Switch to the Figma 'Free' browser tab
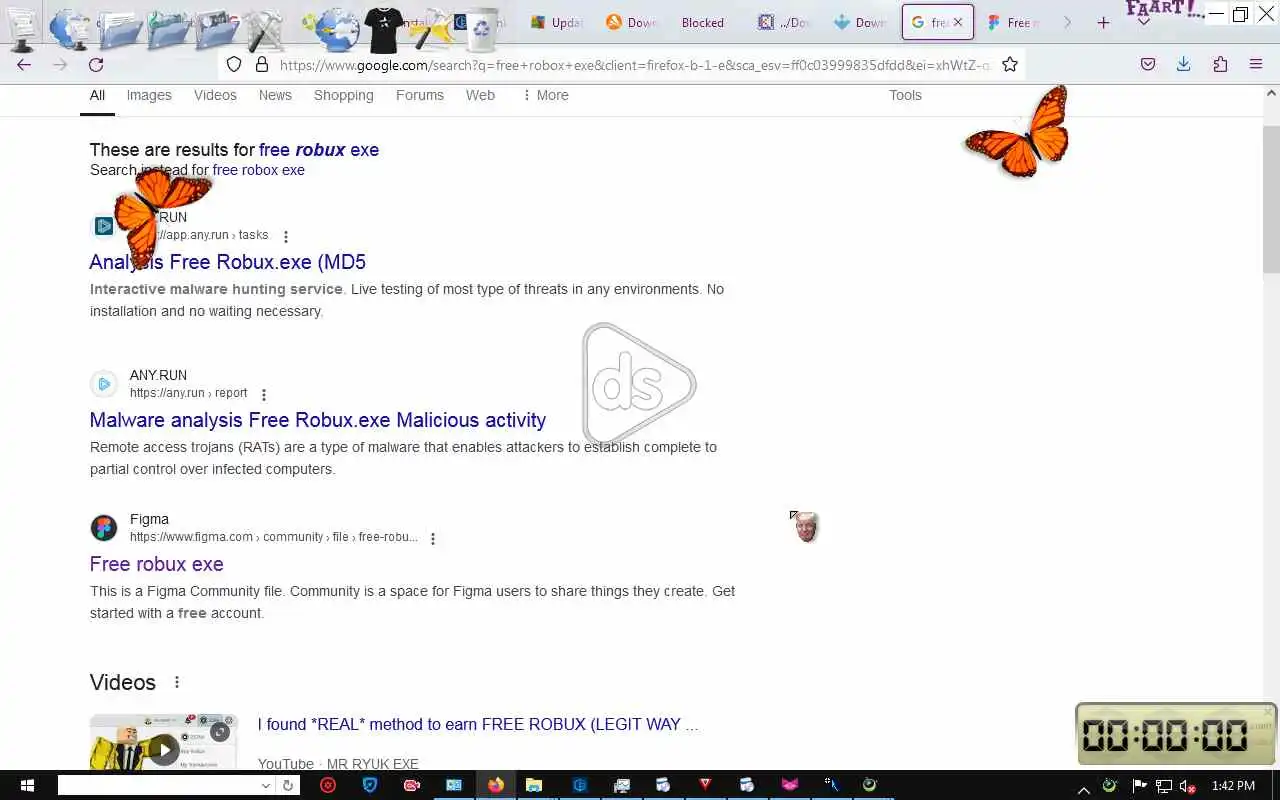Screen dimensions: 1280x800 tap(1014, 22)
